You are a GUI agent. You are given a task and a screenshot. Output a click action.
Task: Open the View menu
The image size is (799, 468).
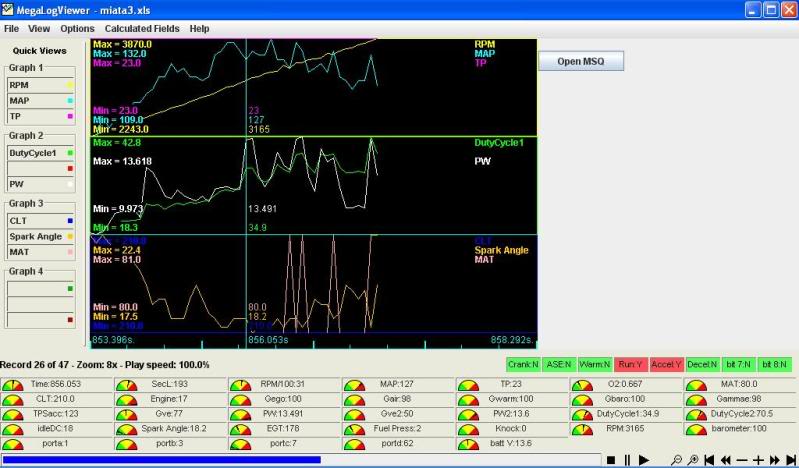tap(39, 29)
